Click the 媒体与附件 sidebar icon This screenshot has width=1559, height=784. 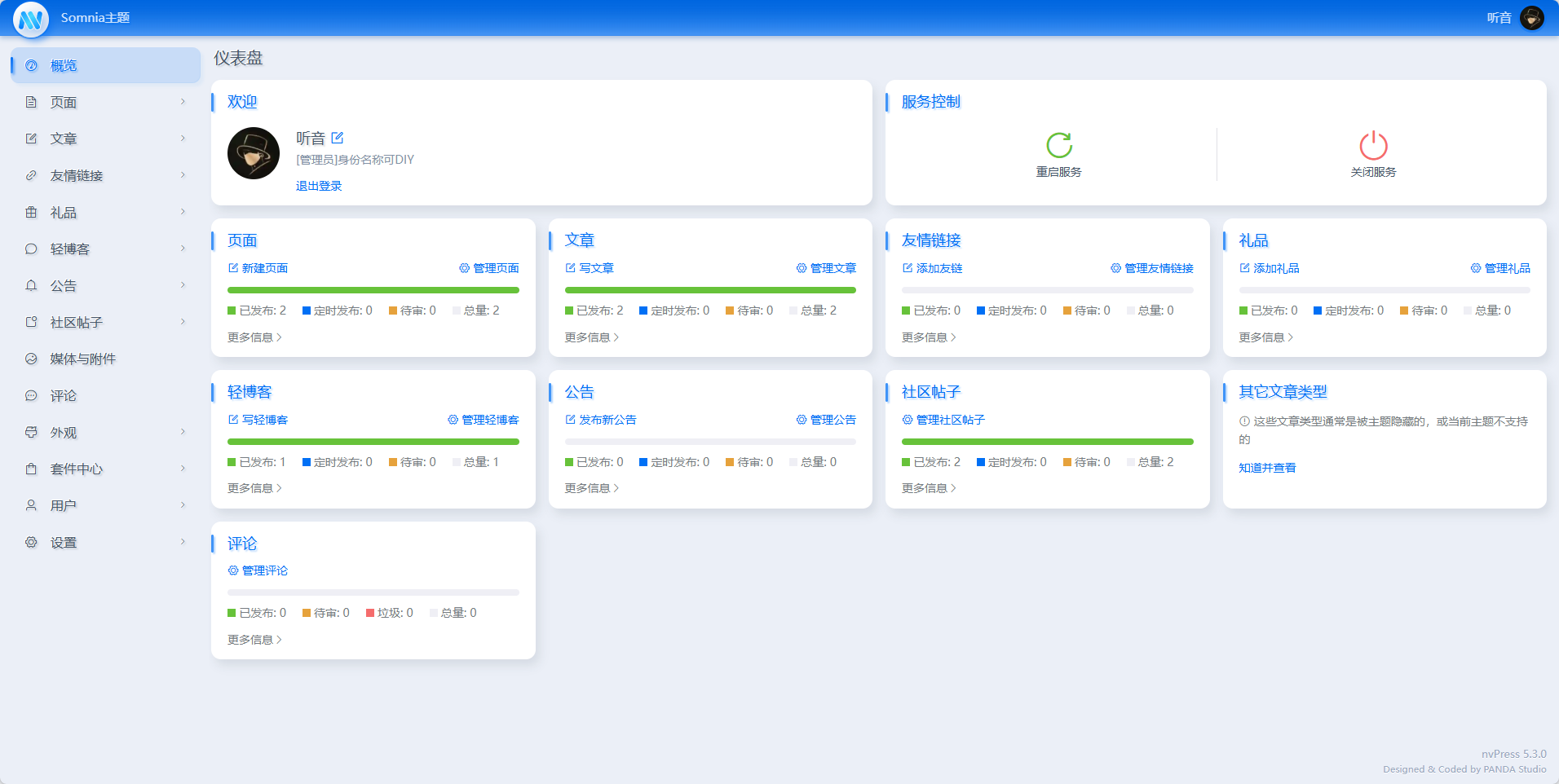click(x=31, y=359)
